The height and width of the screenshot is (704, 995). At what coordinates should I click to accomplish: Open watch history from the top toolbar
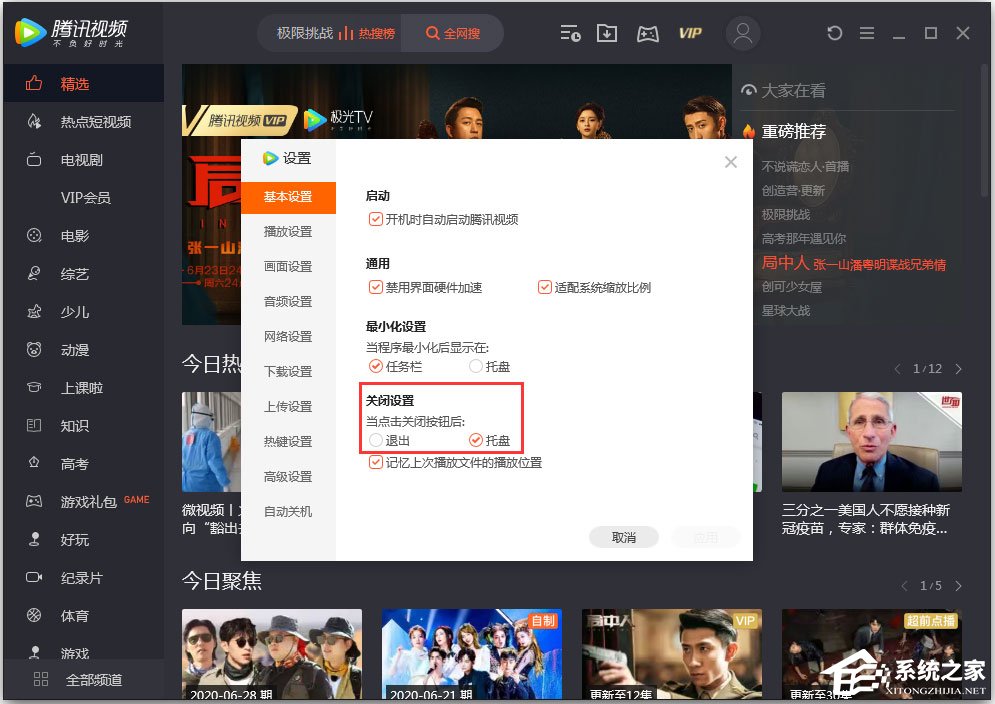coord(570,33)
